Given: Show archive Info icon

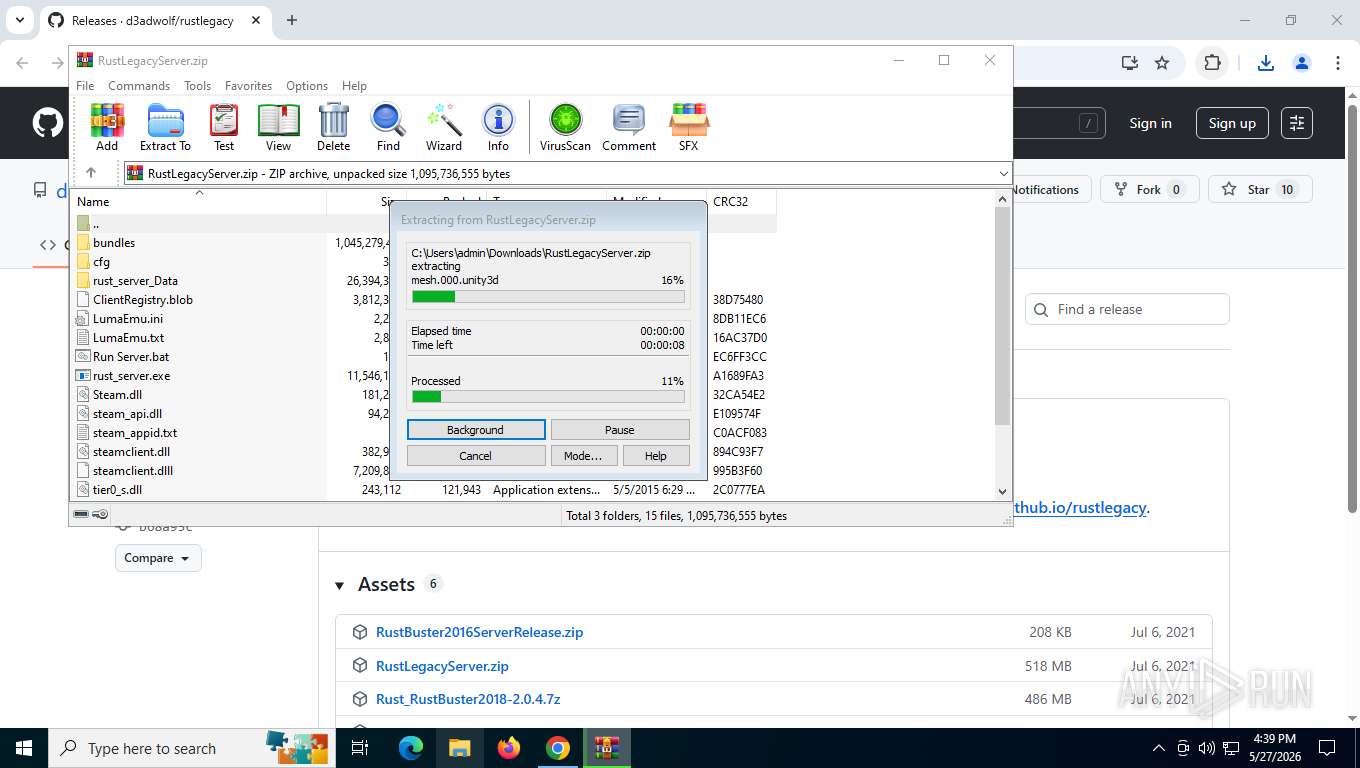Looking at the screenshot, I should pos(498,127).
